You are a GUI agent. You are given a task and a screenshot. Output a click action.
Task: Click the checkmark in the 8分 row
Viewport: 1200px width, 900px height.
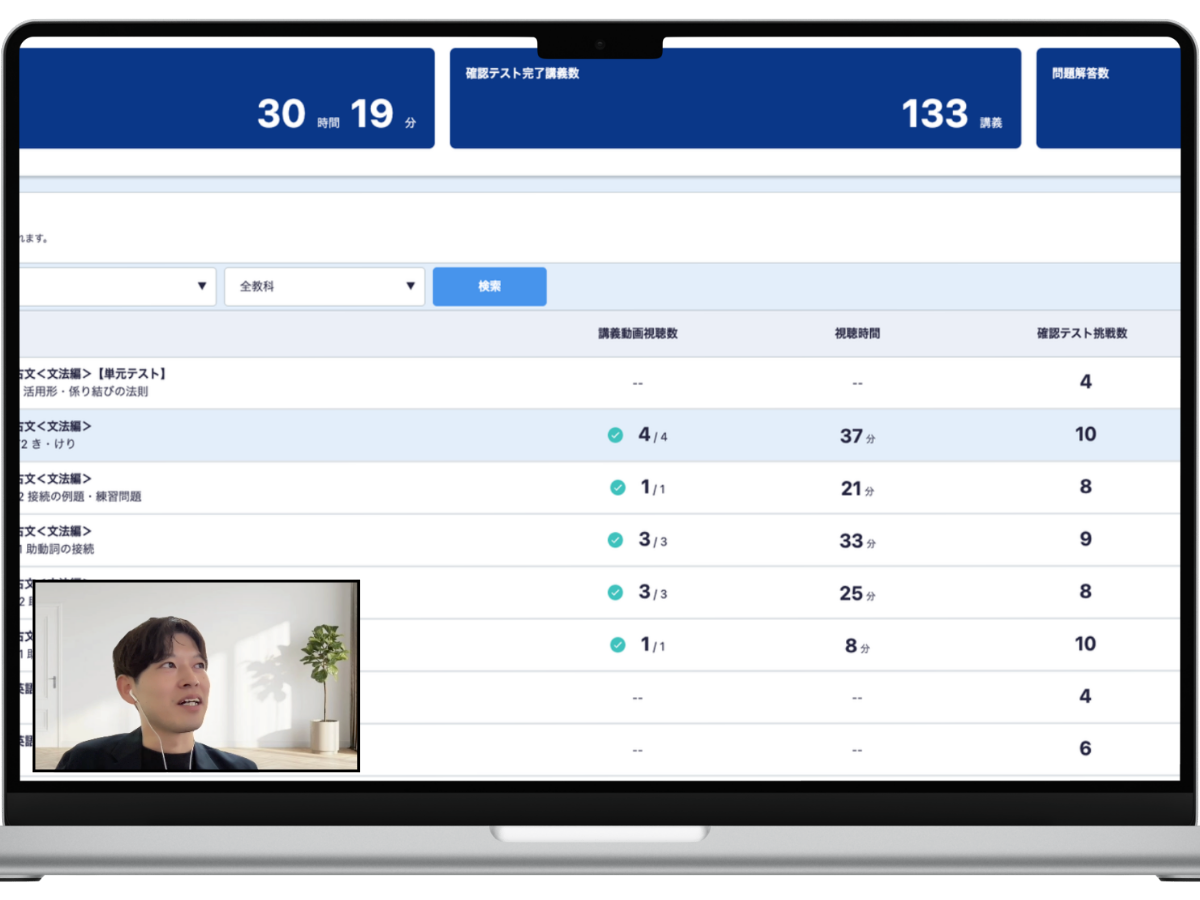click(617, 645)
